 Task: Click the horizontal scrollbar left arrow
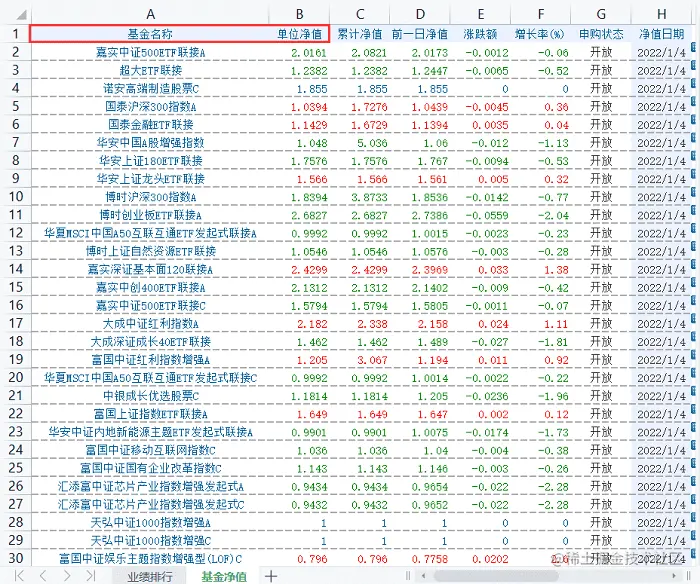[423, 576]
